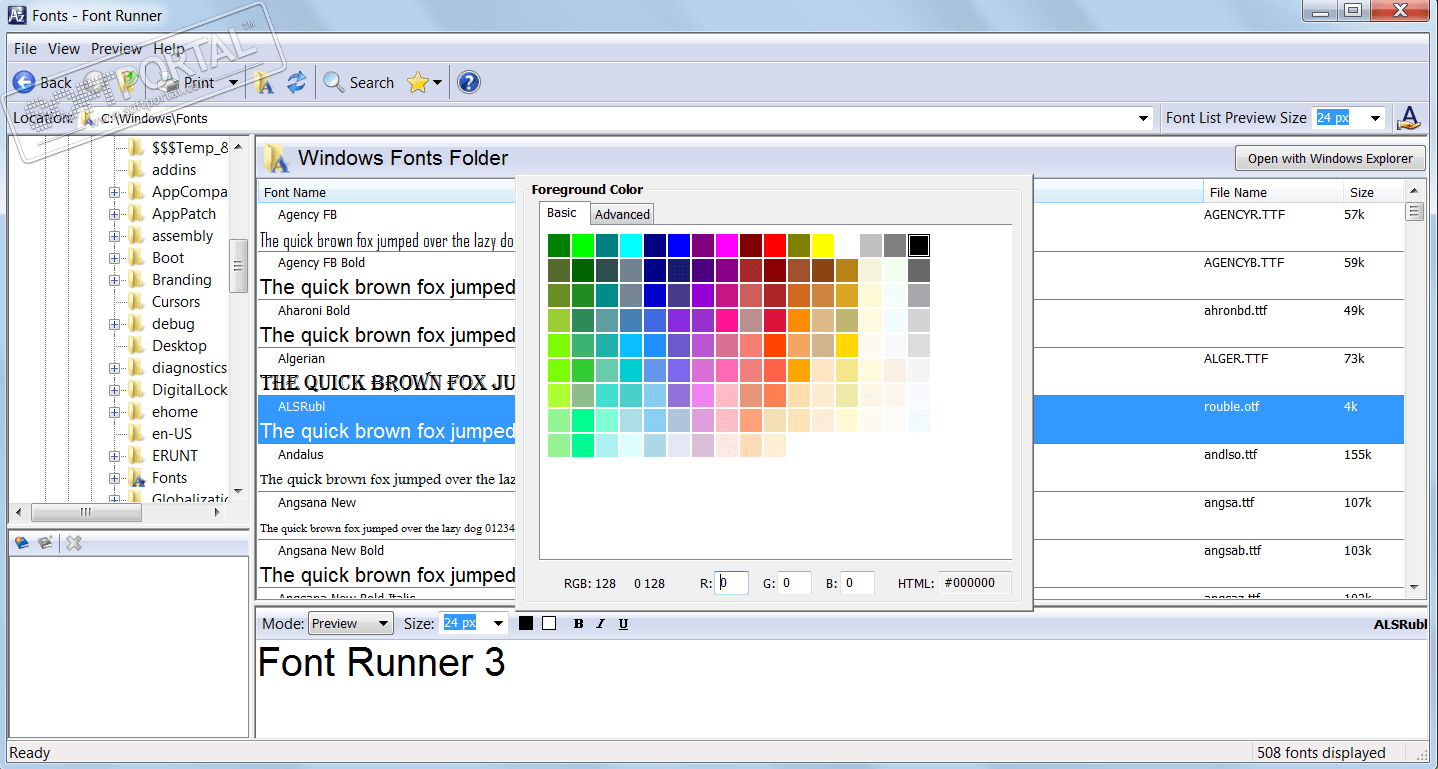Refresh the font list with blue arrows icon
The height and width of the screenshot is (769, 1438).
click(296, 83)
